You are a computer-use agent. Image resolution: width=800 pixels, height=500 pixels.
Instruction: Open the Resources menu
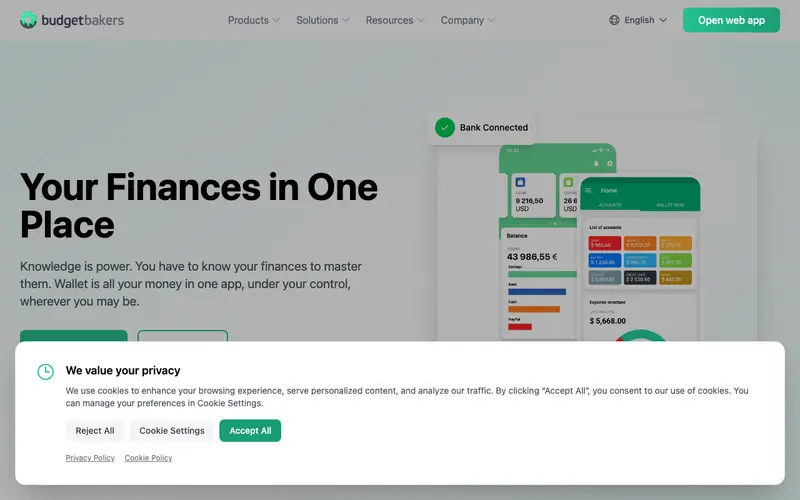[394, 20]
